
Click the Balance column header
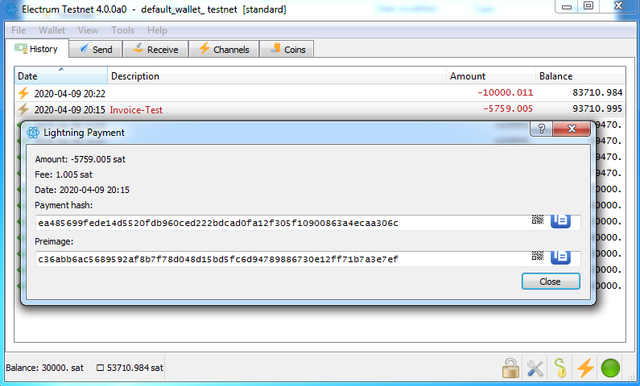click(x=580, y=76)
